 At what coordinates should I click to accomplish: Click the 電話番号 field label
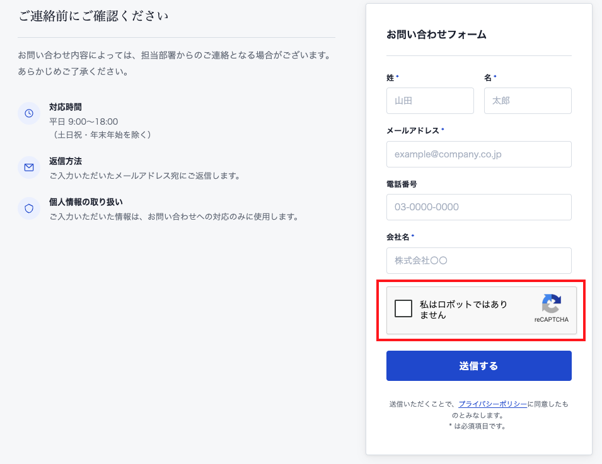click(402, 184)
